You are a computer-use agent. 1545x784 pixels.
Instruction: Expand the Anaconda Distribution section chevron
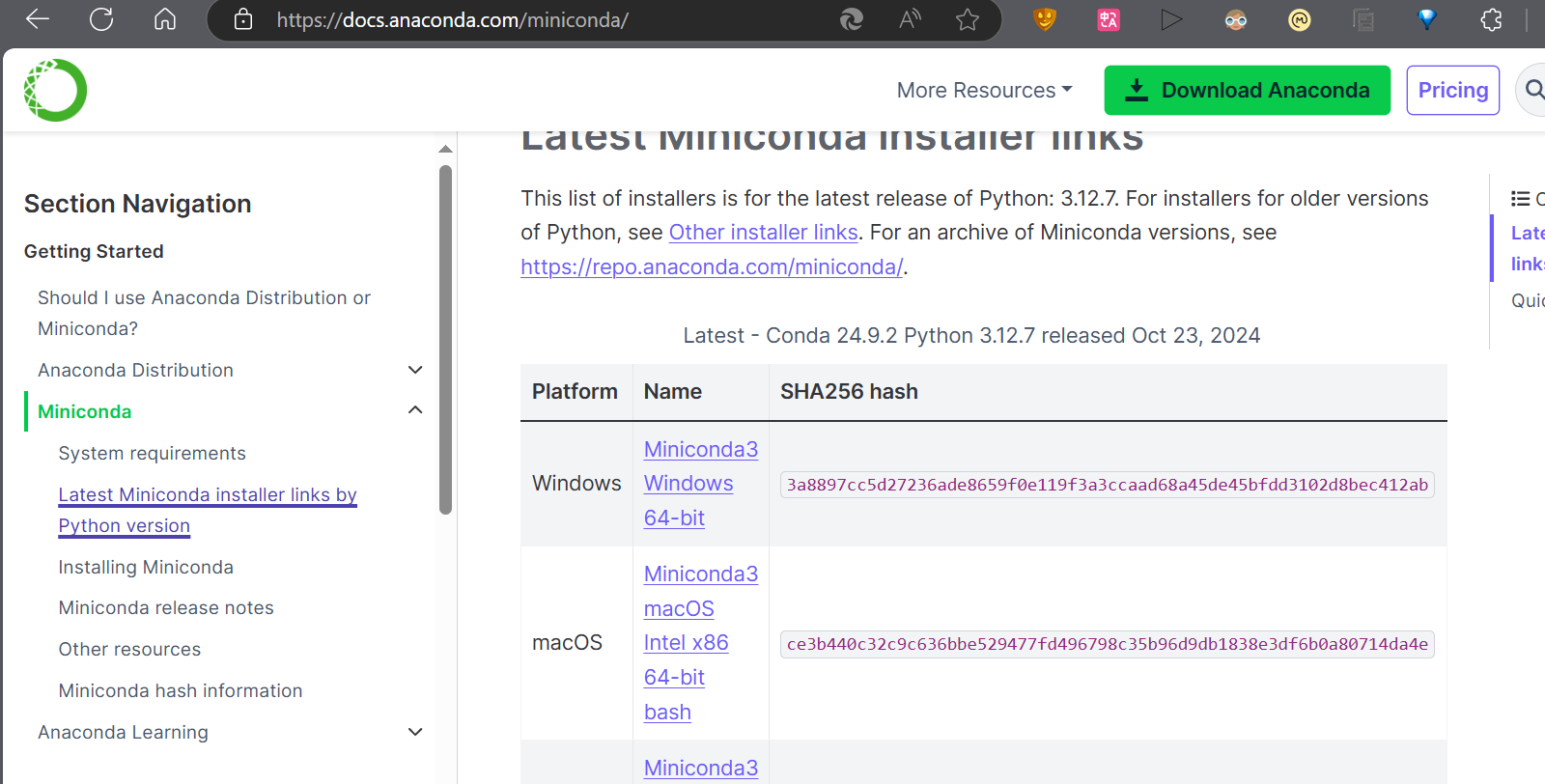[x=415, y=370]
